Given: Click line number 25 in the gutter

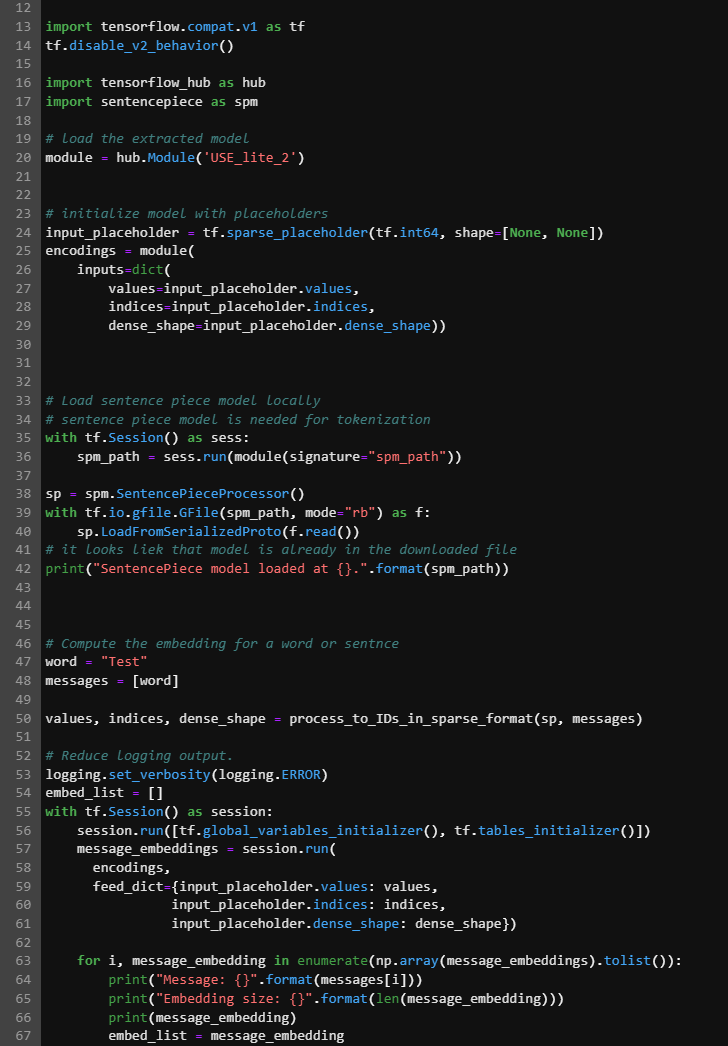Looking at the screenshot, I should pyautogui.click(x=23, y=251).
